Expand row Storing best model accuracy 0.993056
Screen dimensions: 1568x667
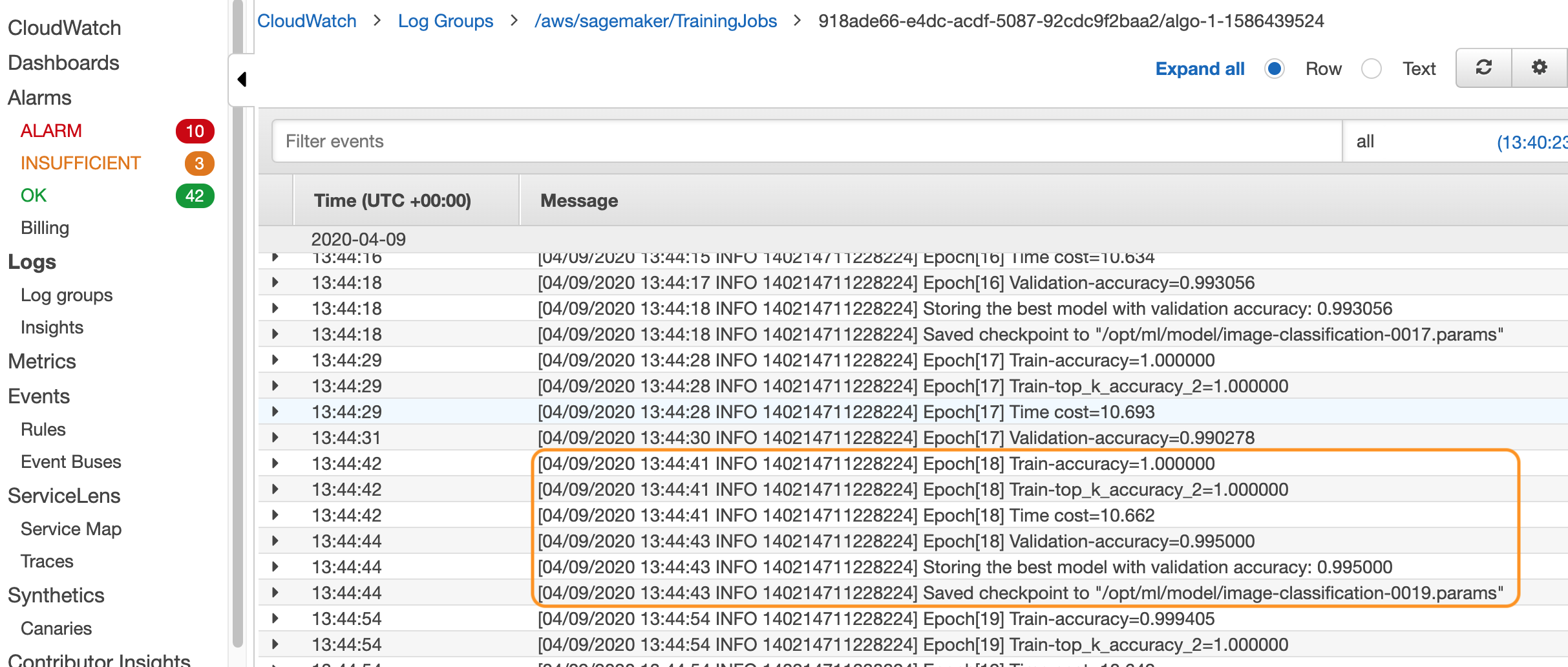(275, 308)
